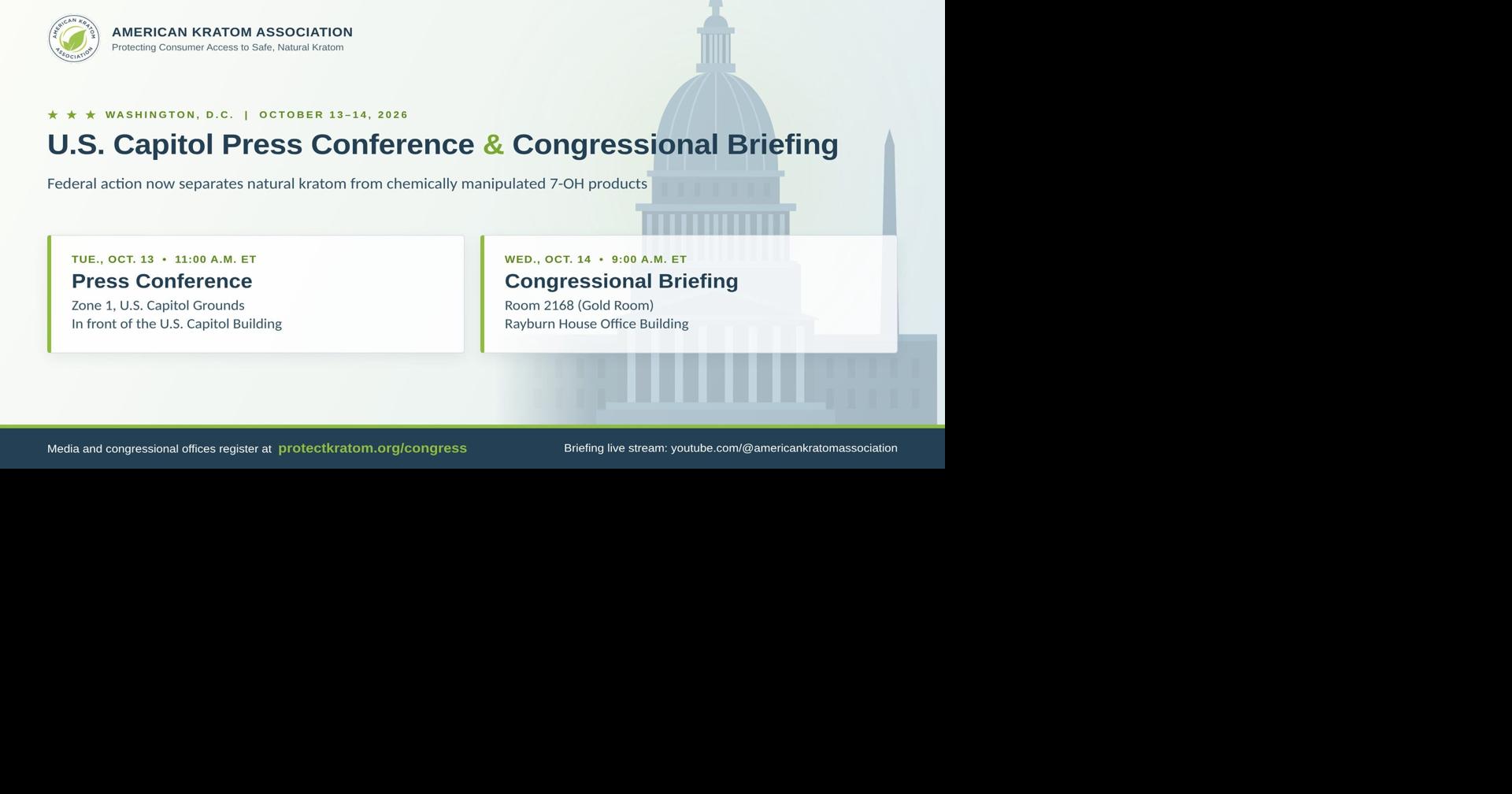Click the 'Congressional Briefing' card title
The image size is (1512, 794).
pos(621,281)
